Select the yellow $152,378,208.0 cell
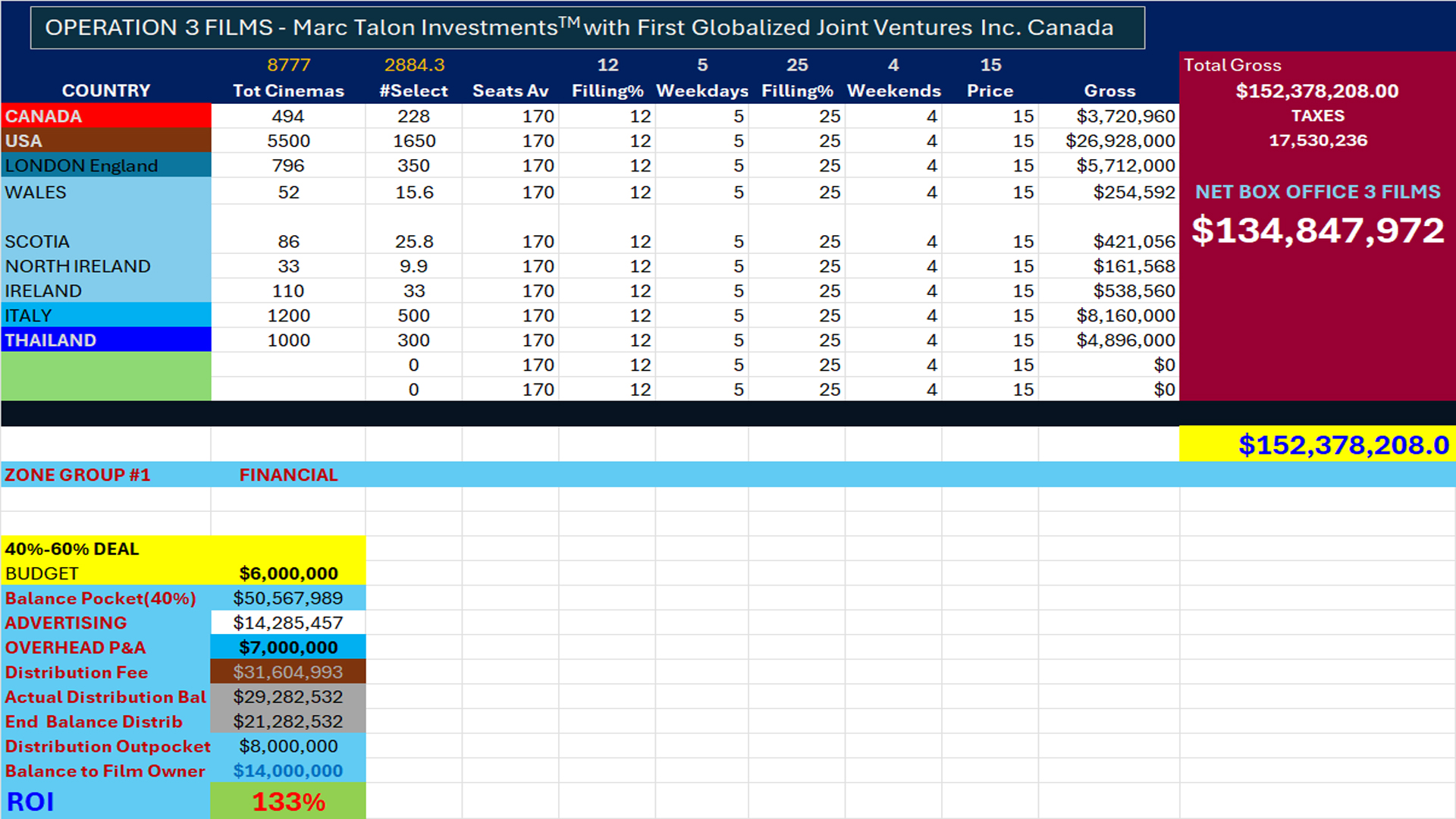The width and height of the screenshot is (1456, 819). [x=1317, y=444]
